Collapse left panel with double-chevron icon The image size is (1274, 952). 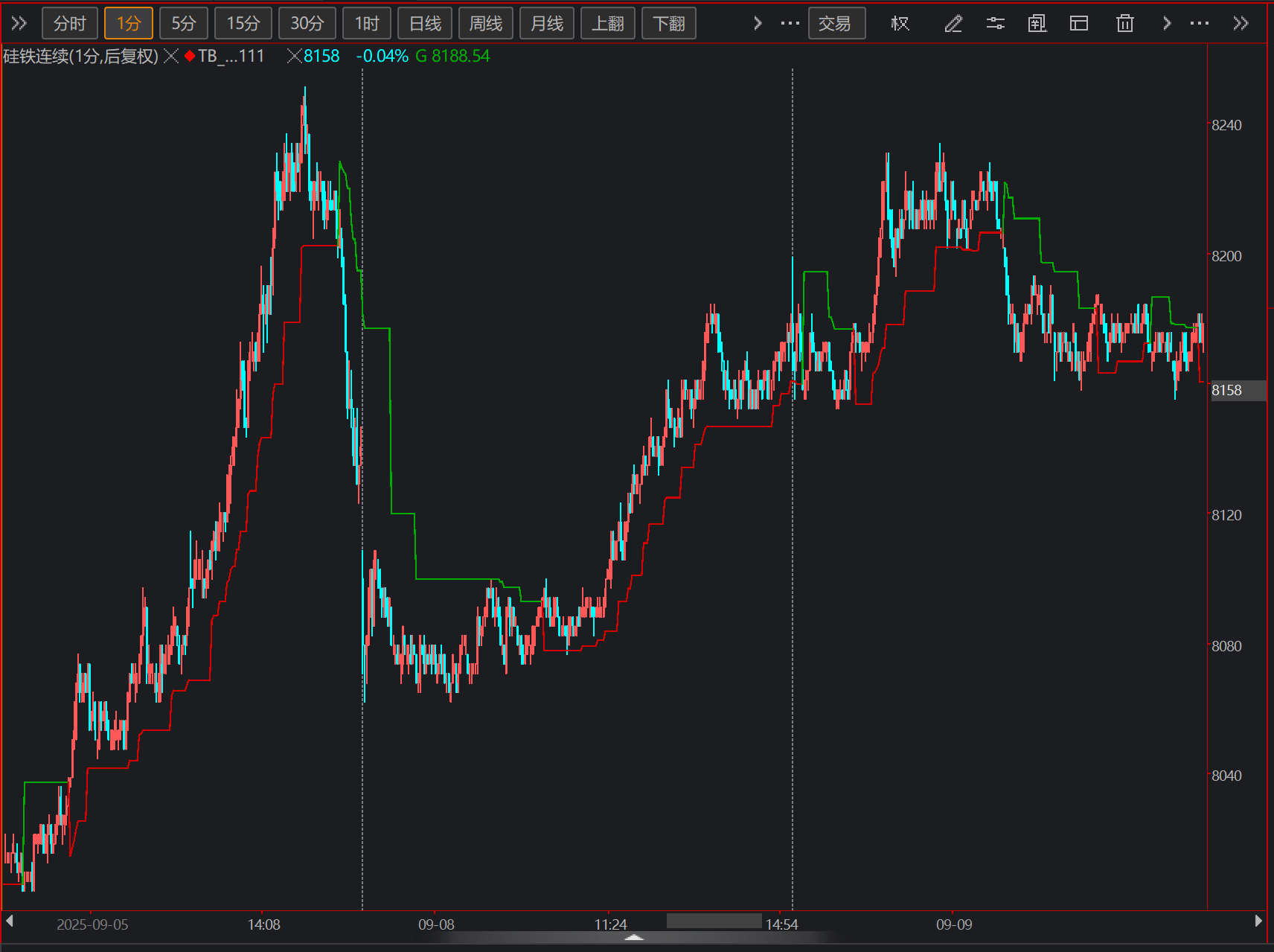19,24
